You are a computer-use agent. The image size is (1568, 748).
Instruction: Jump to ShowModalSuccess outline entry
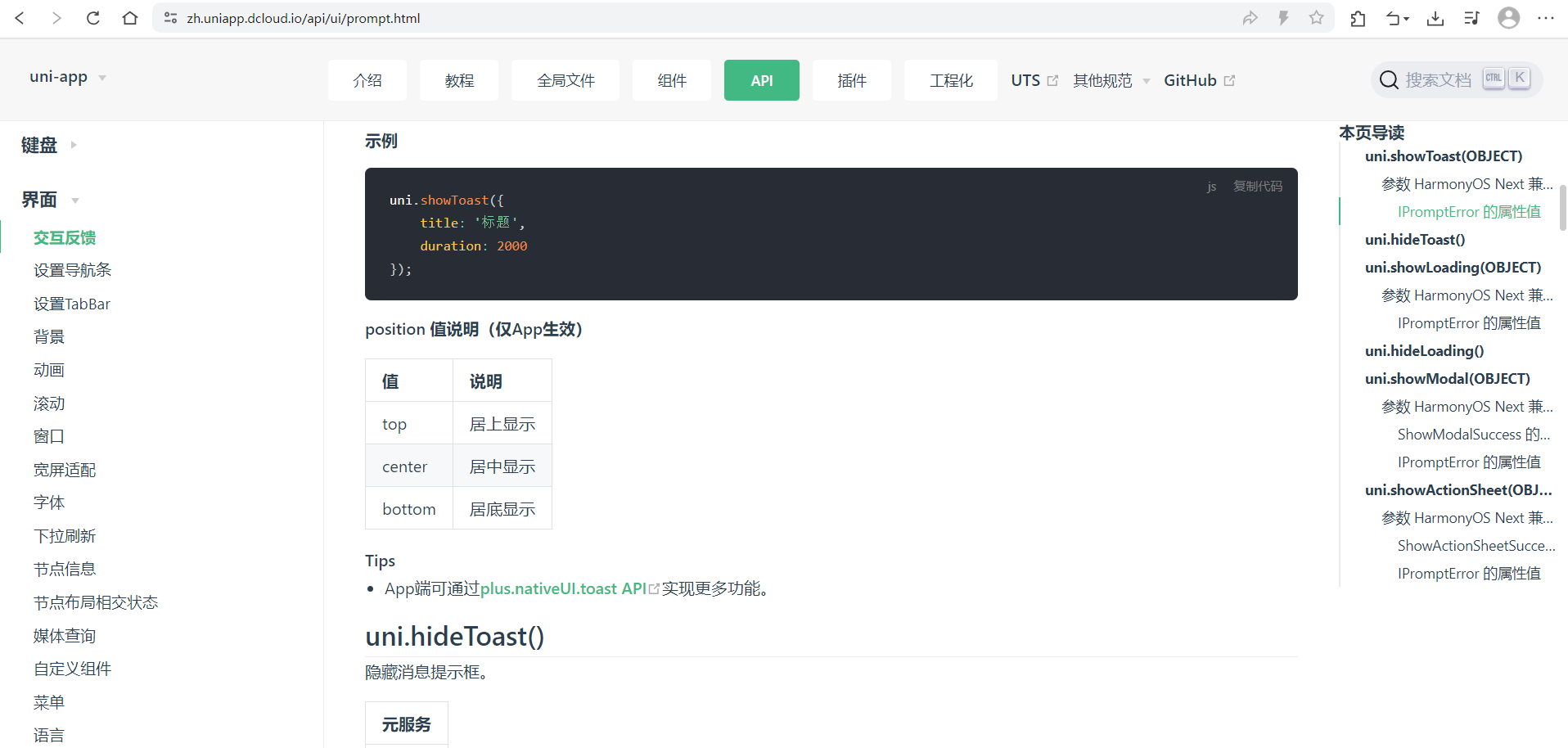(1474, 434)
